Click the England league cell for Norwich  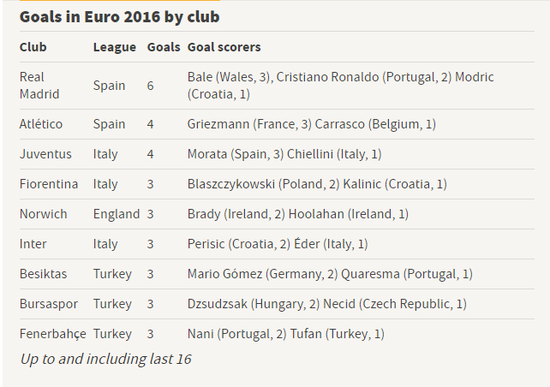[x=116, y=214]
